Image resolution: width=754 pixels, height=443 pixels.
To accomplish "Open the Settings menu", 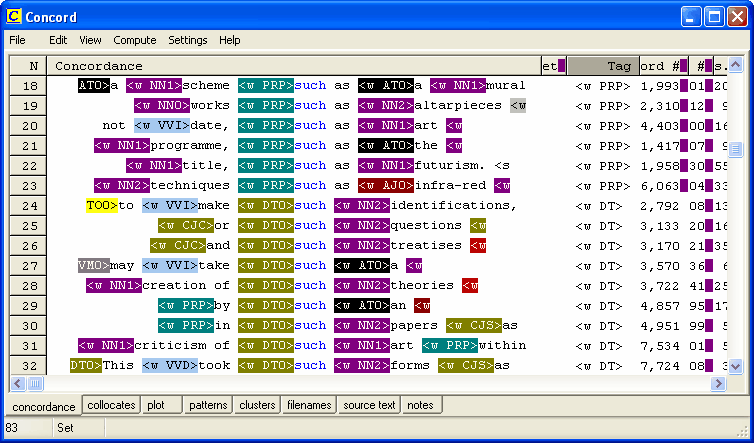I will click(x=188, y=40).
